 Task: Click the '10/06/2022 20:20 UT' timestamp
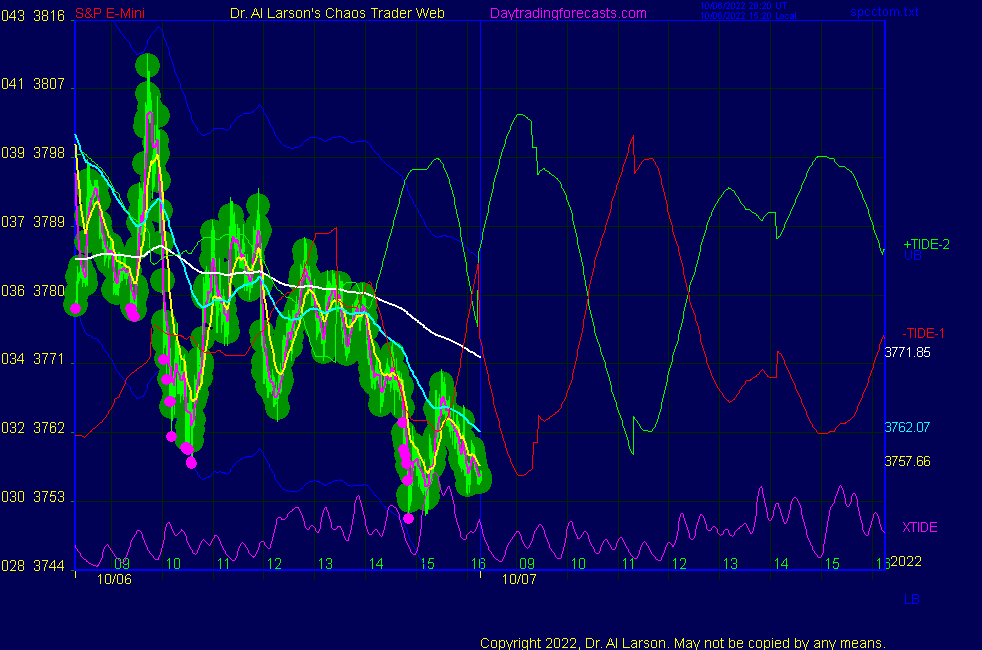(x=743, y=6)
